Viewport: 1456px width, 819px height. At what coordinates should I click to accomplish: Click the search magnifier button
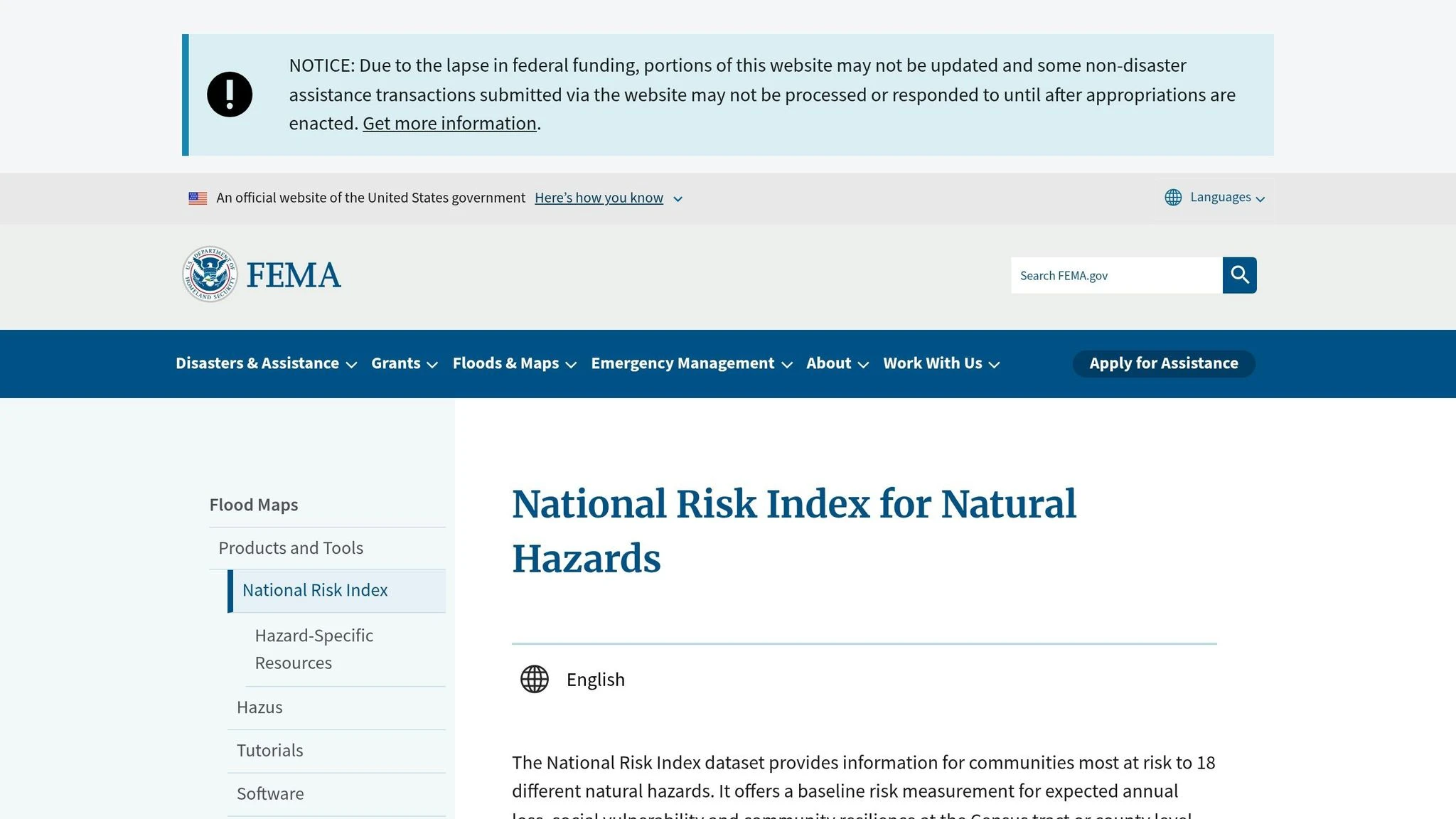1239,275
